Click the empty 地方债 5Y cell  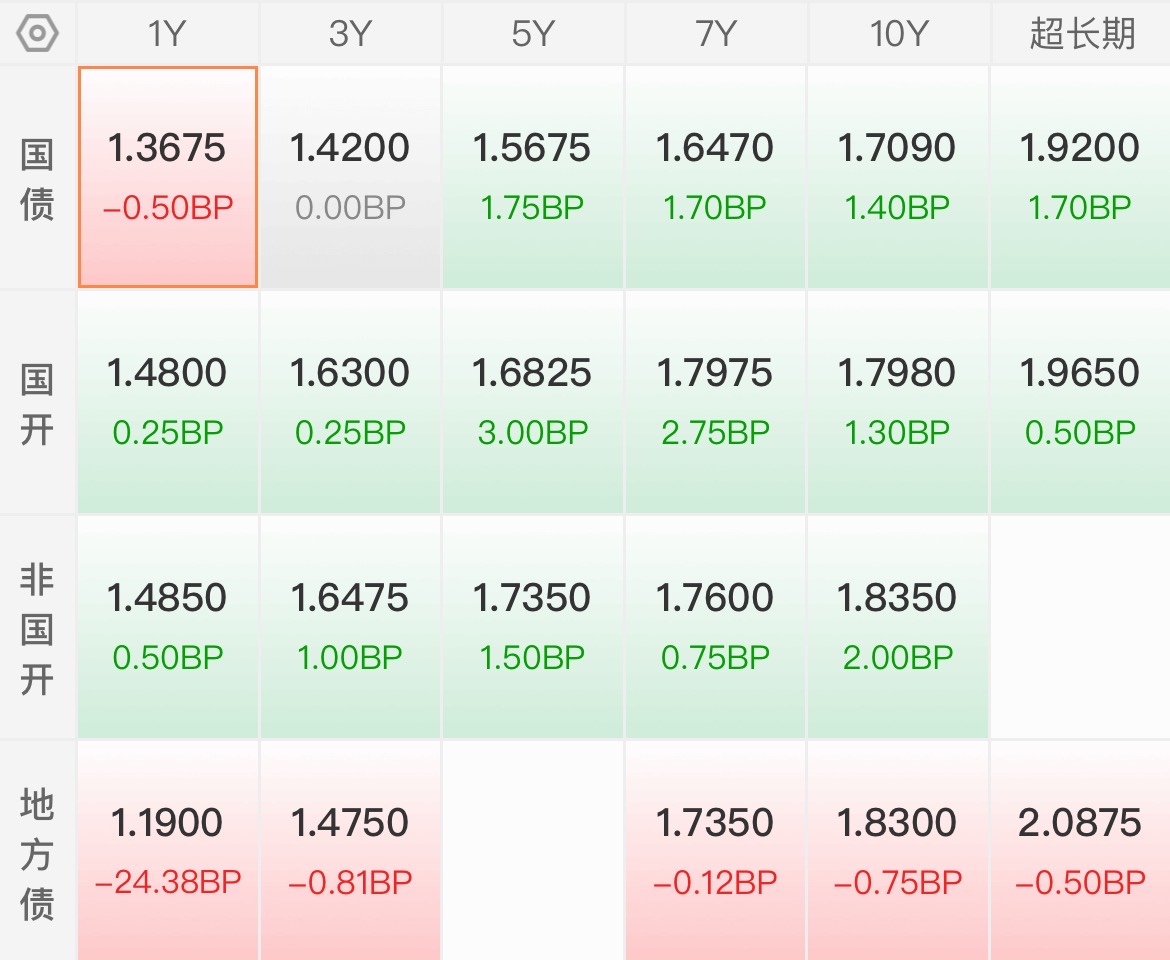[x=533, y=851]
